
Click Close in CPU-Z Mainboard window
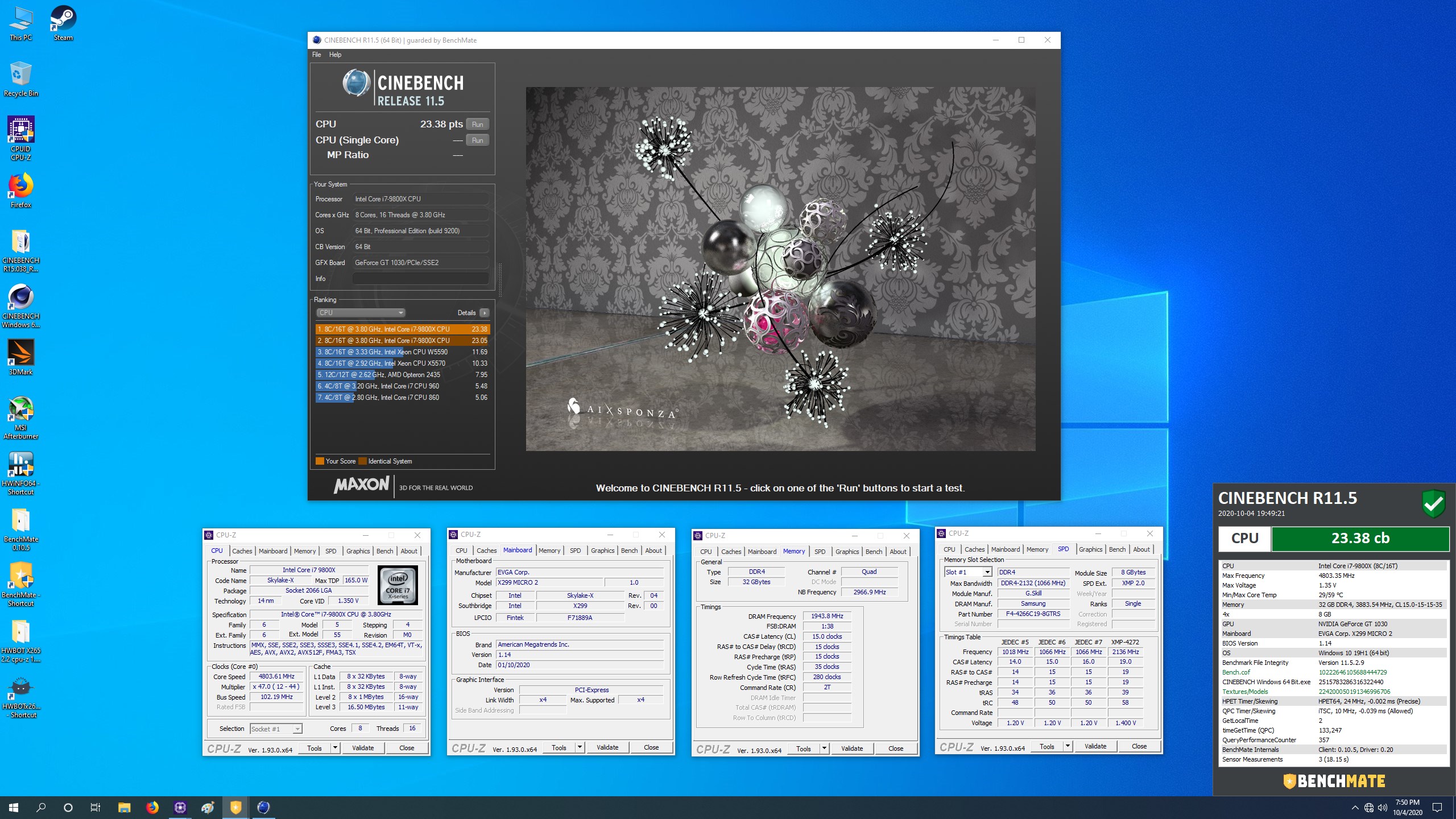pyautogui.click(x=651, y=748)
